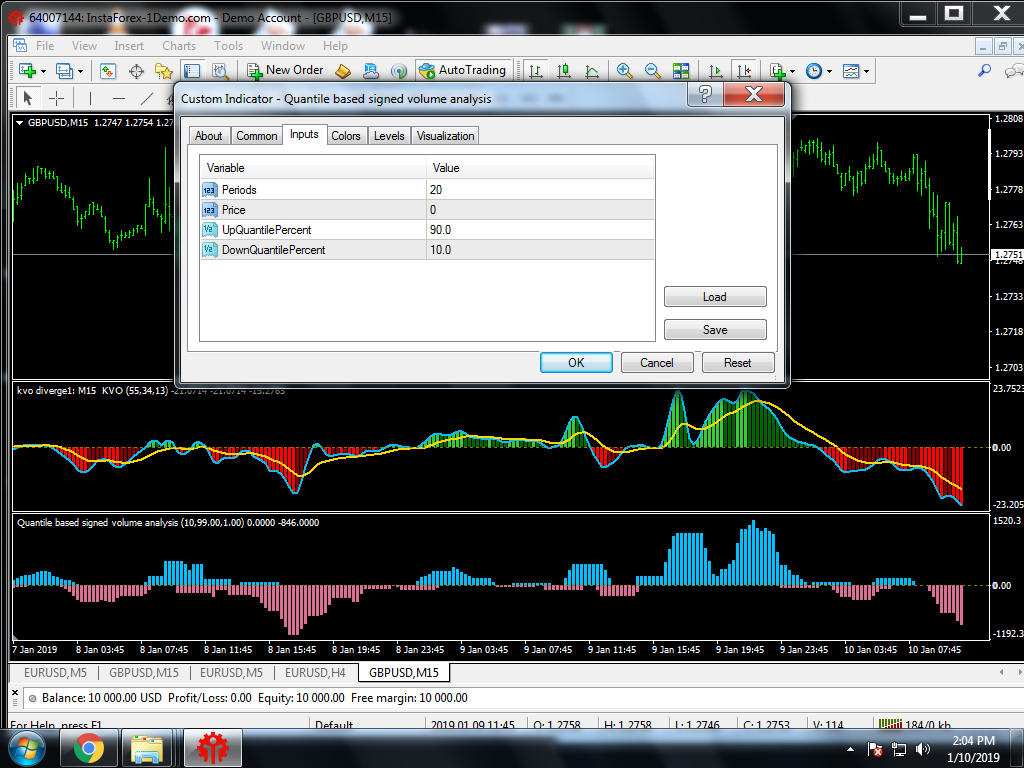The height and width of the screenshot is (768, 1024).
Task: Switch to the Visualization tab
Action: pyautogui.click(x=445, y=136)
